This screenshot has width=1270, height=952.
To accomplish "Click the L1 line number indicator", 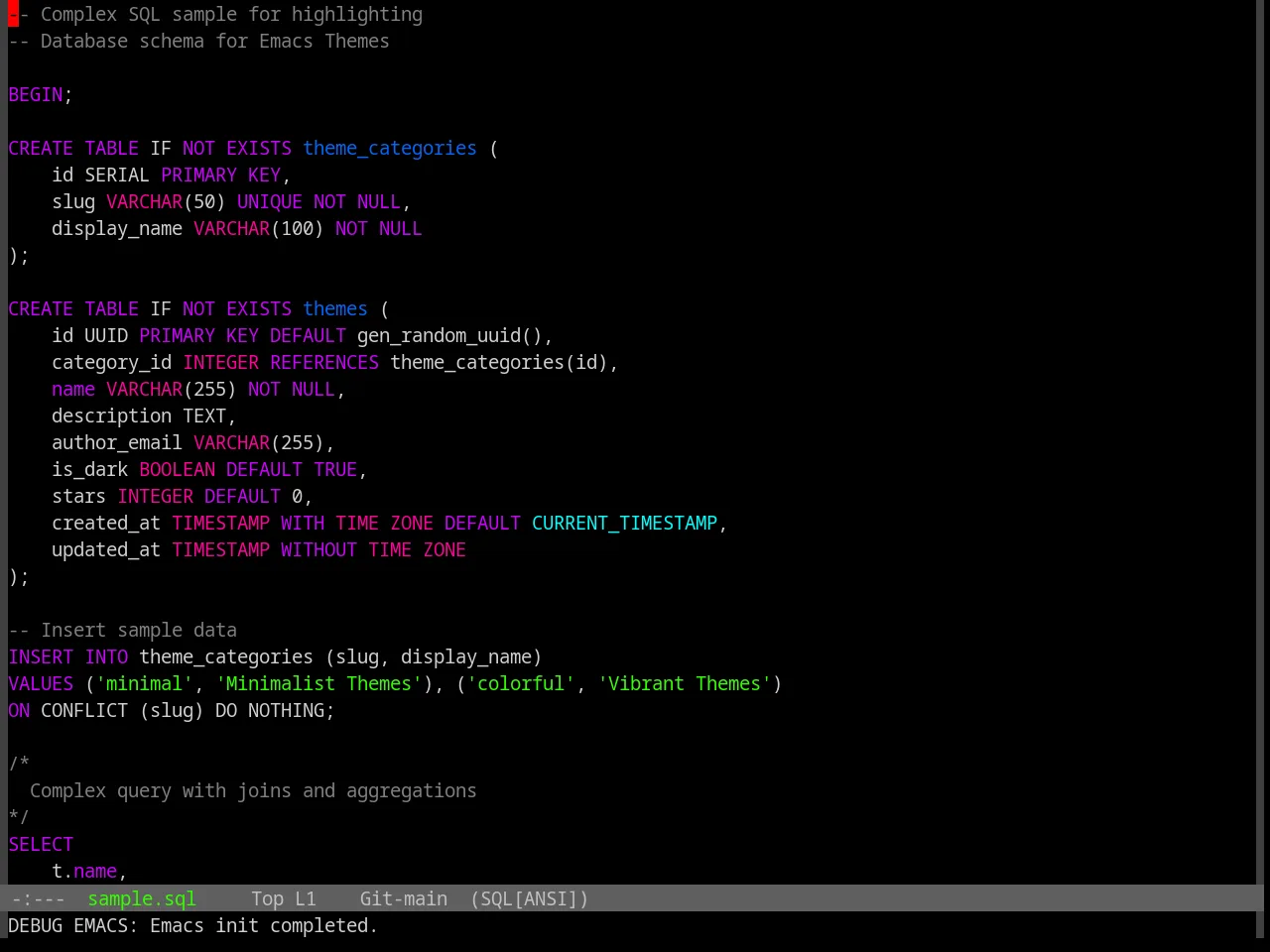I will (306, 898).
